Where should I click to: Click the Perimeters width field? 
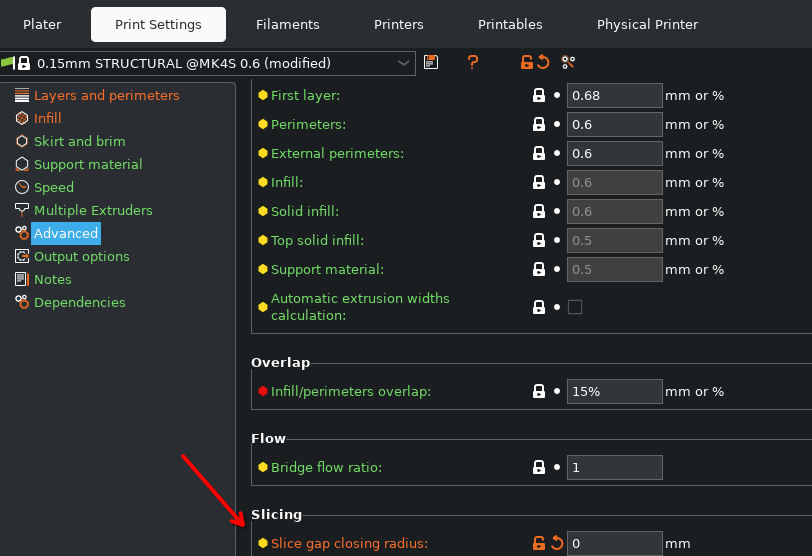tap(614, 124)
